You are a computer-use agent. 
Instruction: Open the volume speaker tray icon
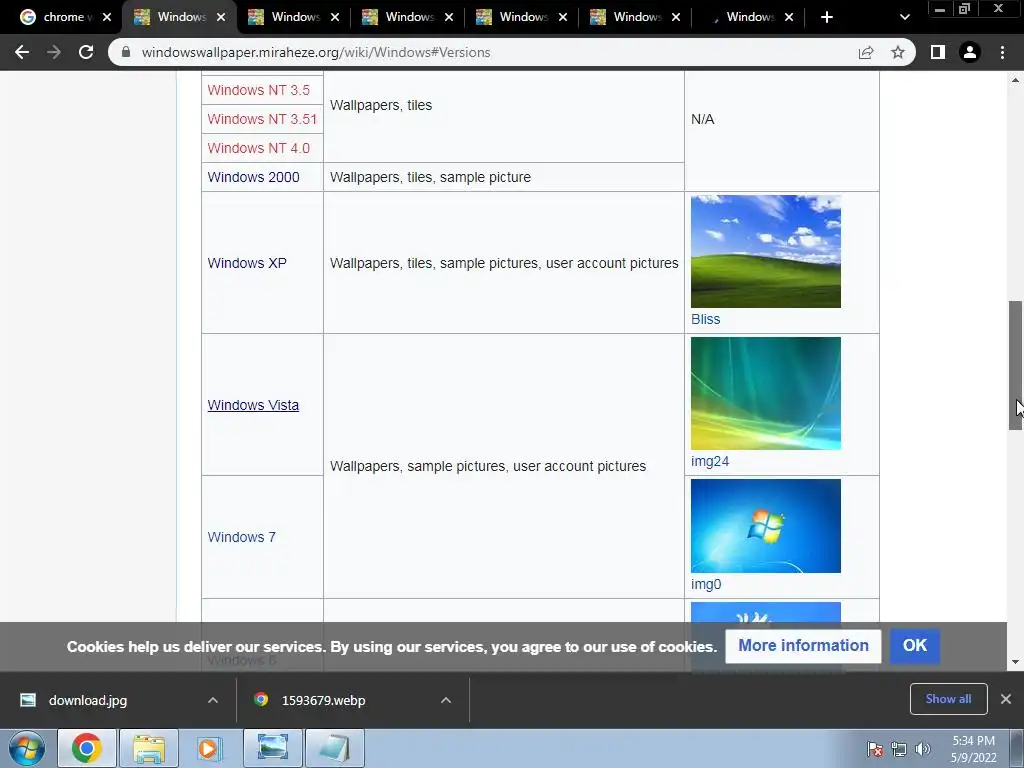point(922,749)
